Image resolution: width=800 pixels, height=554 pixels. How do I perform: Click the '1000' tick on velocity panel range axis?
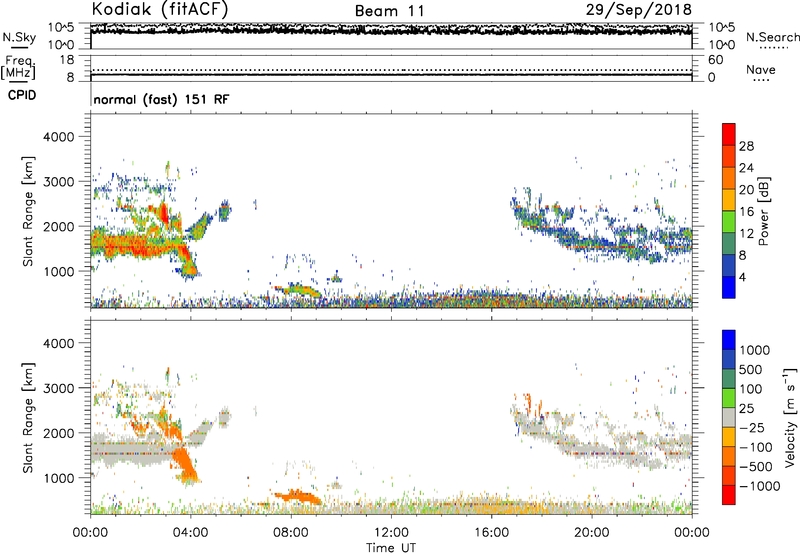pyautogui.click(x=59, y=478)
